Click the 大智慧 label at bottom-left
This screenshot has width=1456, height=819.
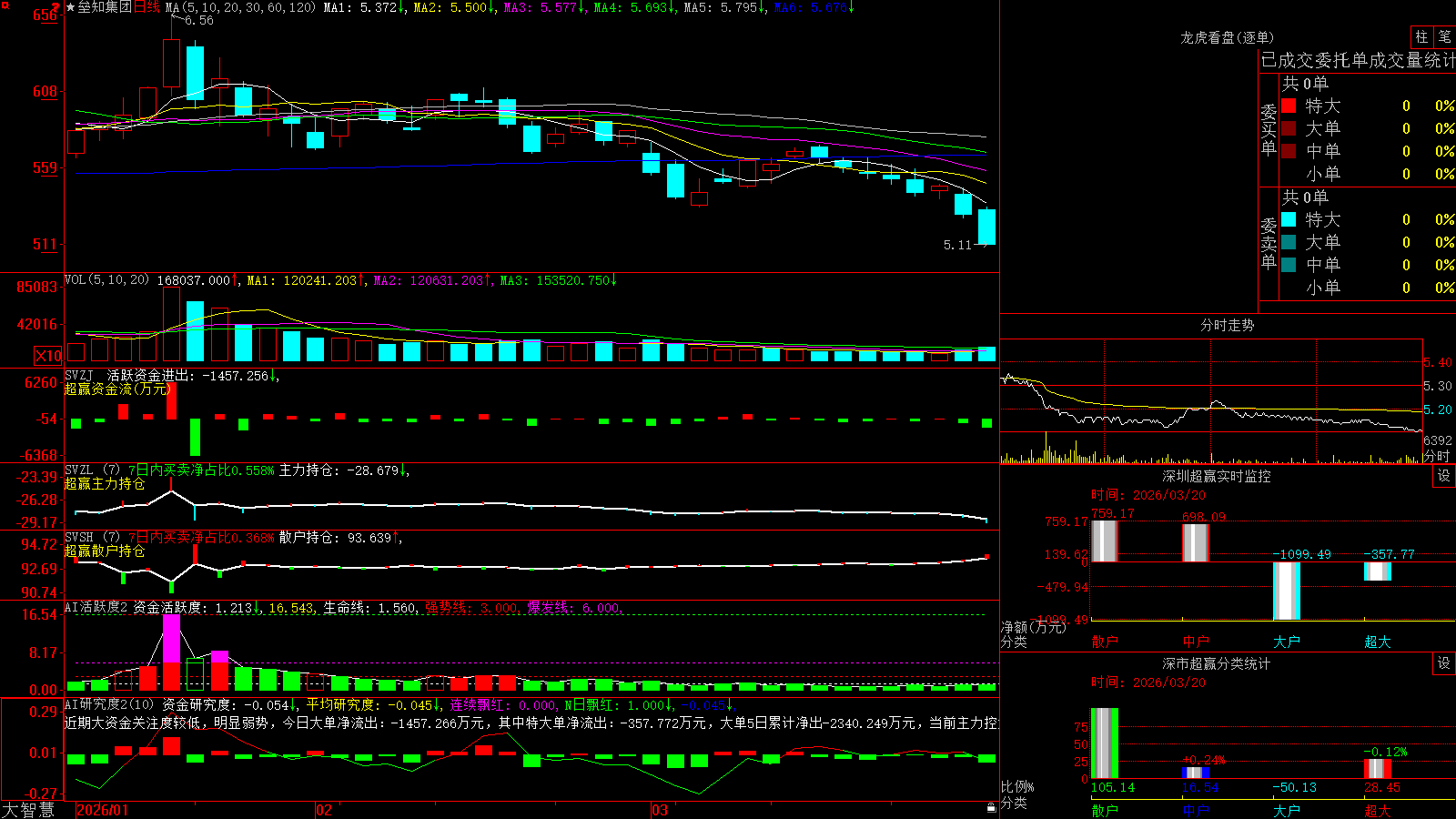tap(28, 810)
